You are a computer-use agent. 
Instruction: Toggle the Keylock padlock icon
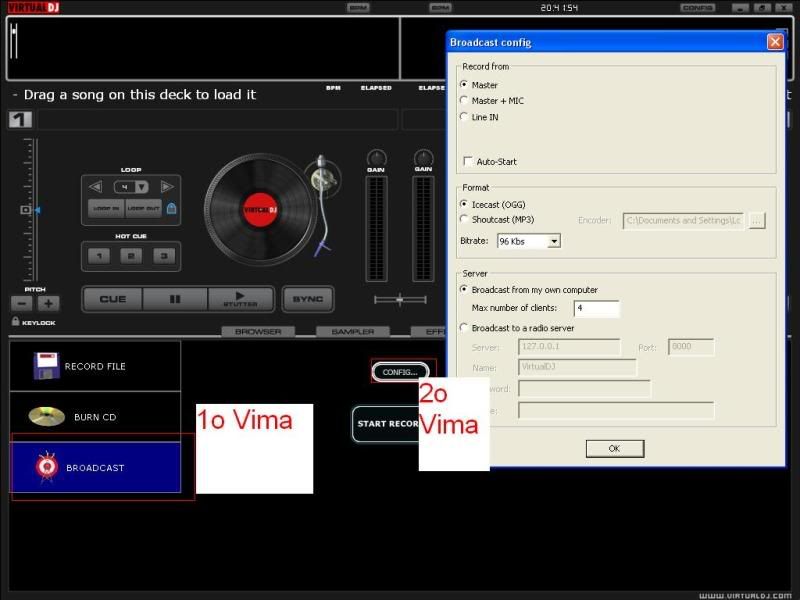click(16, 322)
